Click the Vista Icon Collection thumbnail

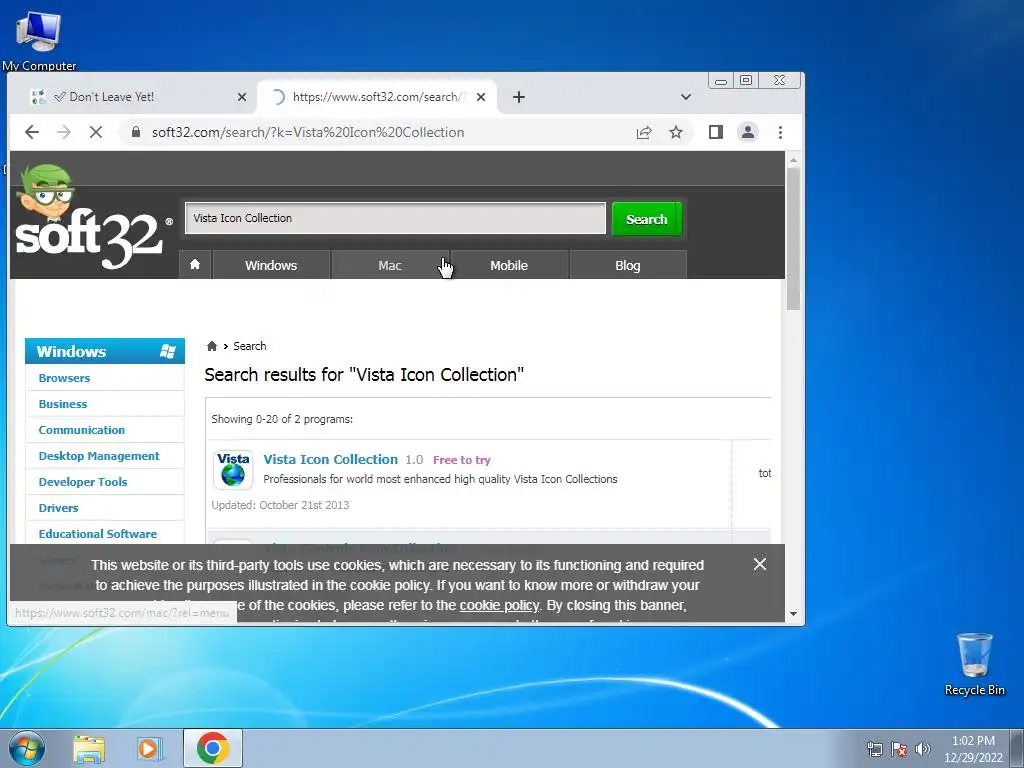click(x=233, y=470)
